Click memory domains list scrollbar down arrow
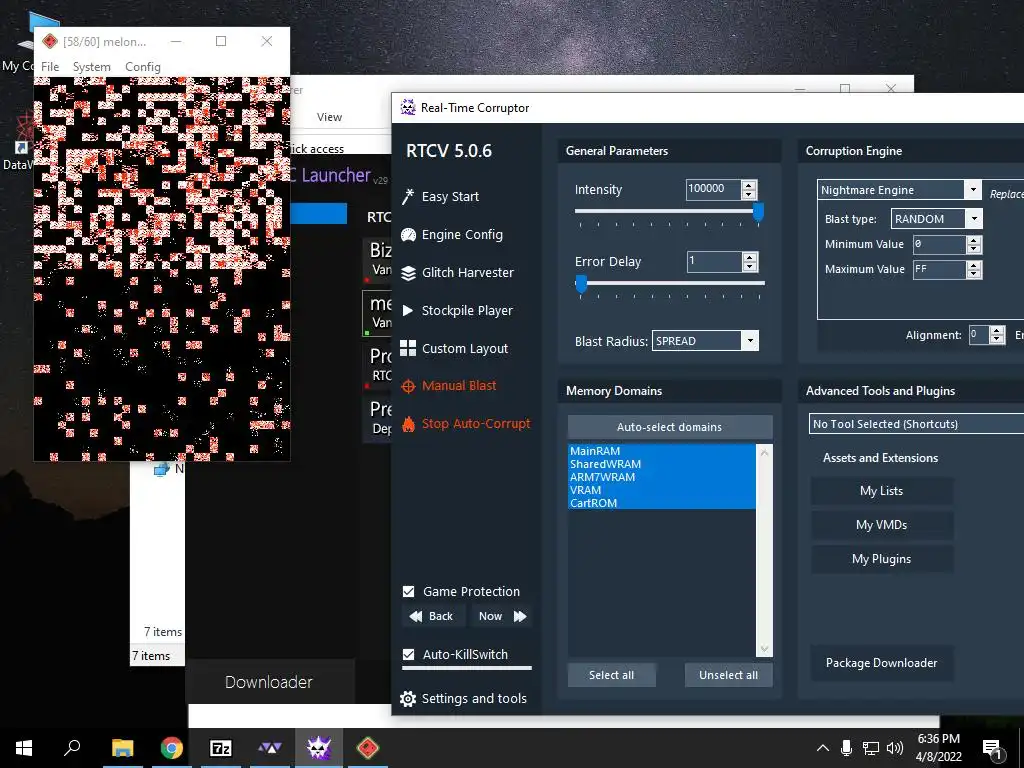This screenshot has width=1024, height=768. coord(764,649)
